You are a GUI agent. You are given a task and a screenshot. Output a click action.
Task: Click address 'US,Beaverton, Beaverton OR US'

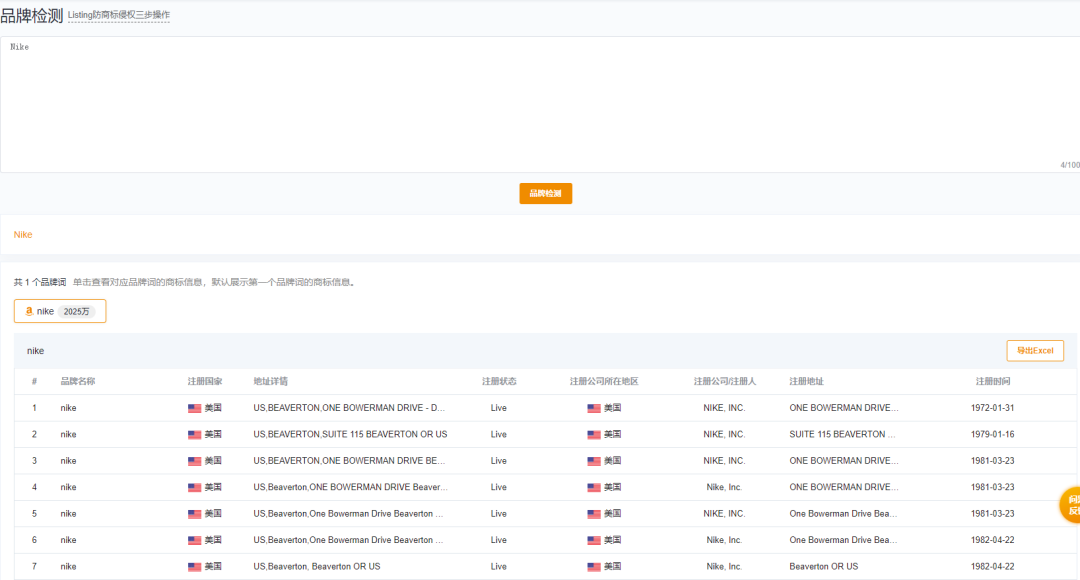coord(316,566)
